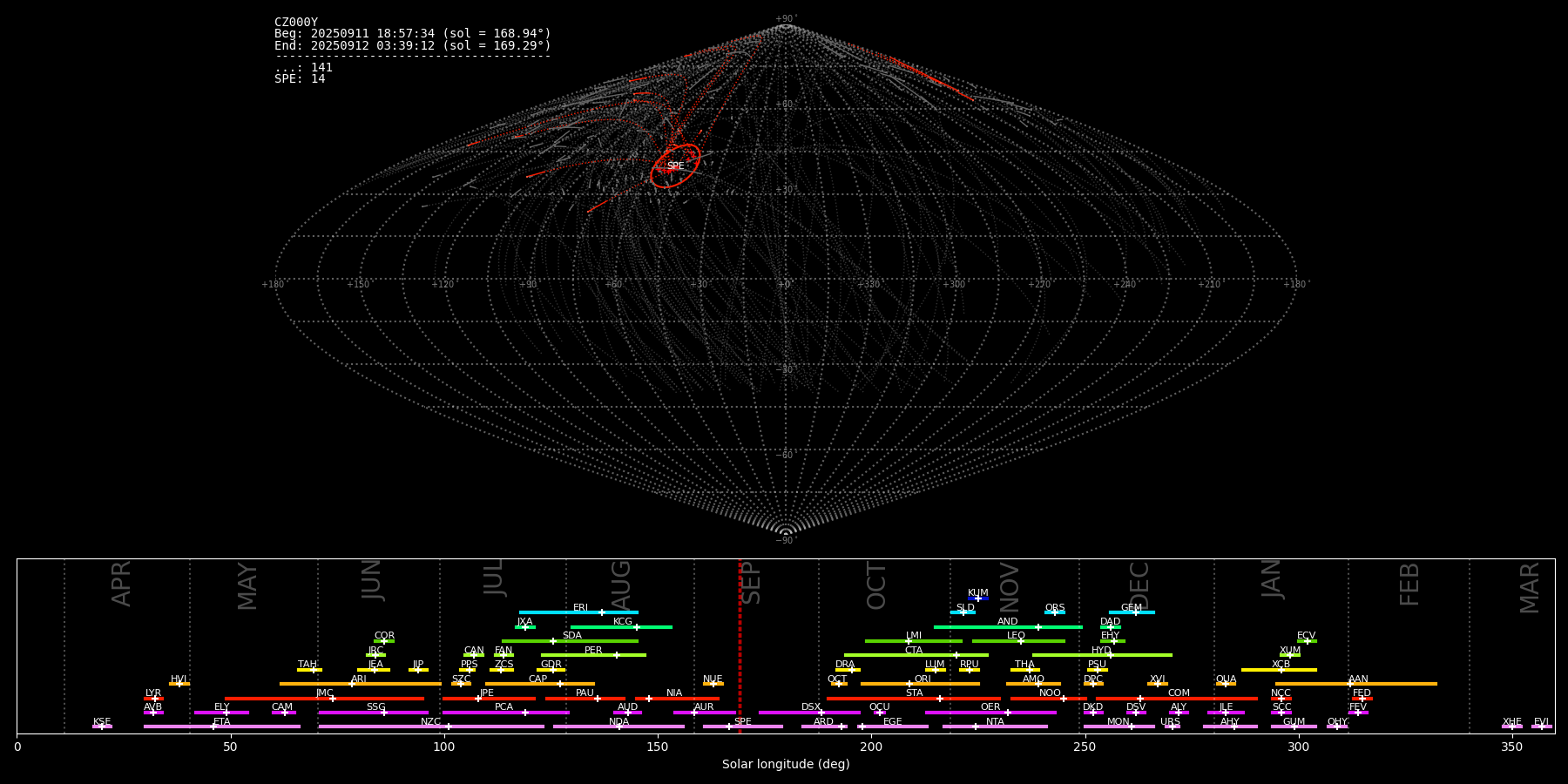This screenshot has height=784, width=1568.
Task: Click the JAN month label
Action: point(1272,578)
